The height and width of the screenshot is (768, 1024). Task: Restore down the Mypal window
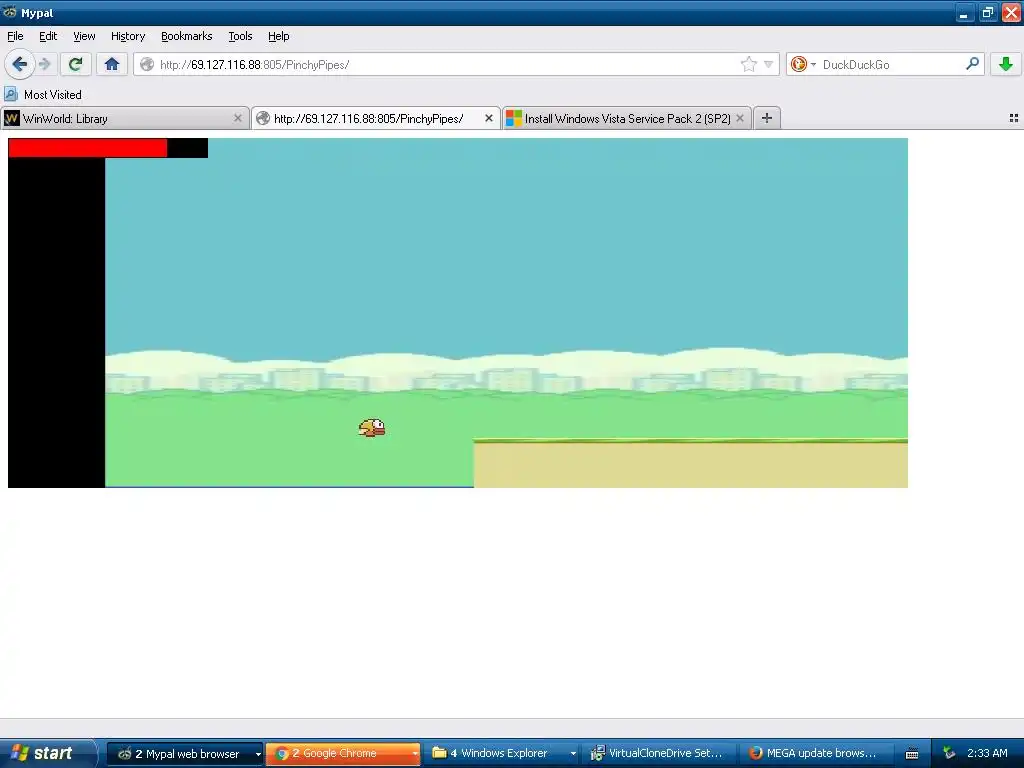pyautogui.click(x=987, y=12)
